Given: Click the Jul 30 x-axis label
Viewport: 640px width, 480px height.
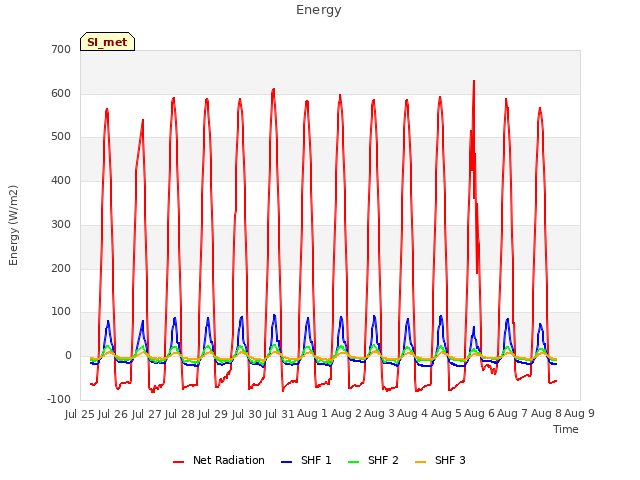Looking at the screenshot, I should 247,414.
